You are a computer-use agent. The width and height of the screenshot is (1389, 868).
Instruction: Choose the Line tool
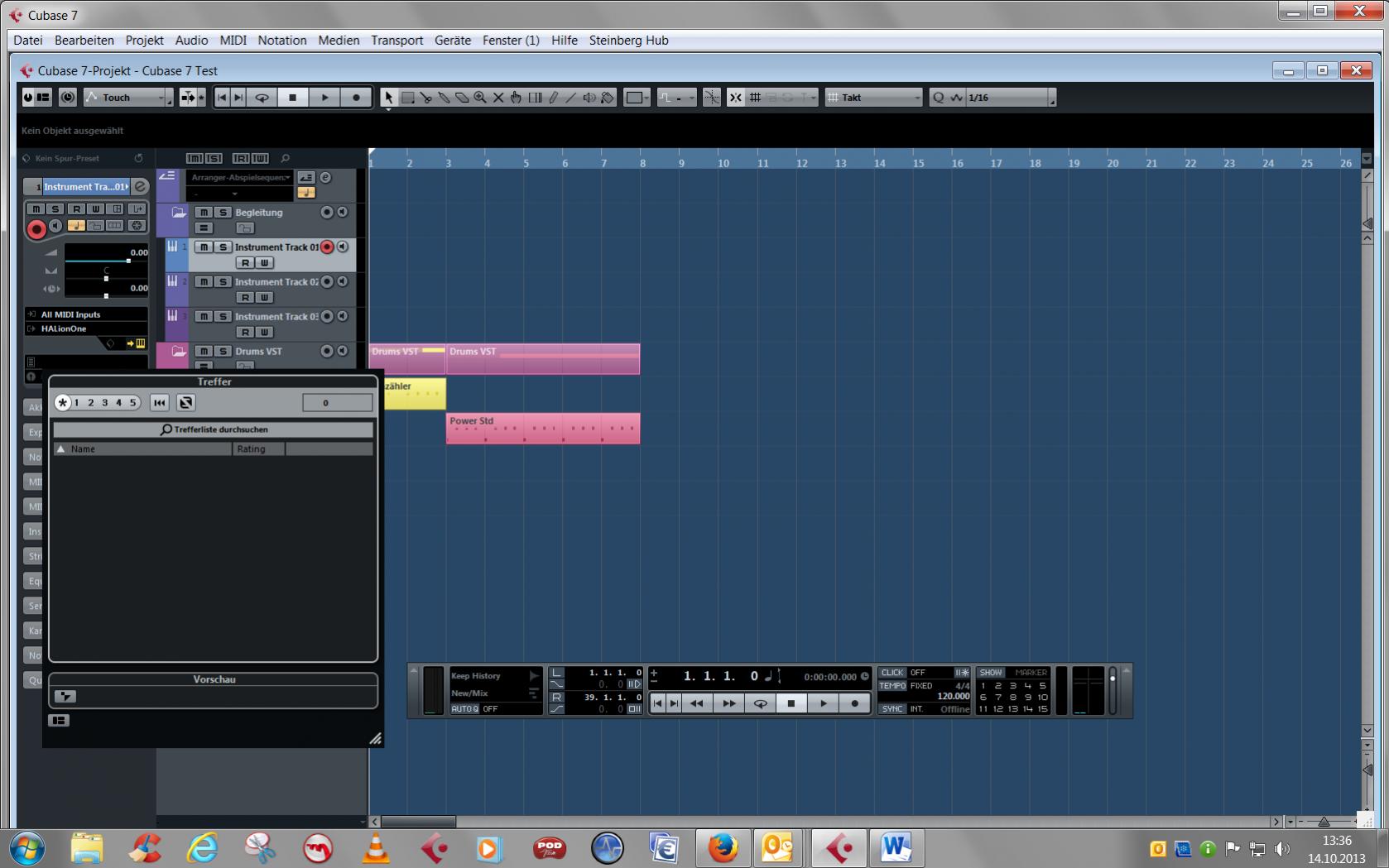[571, 98]
